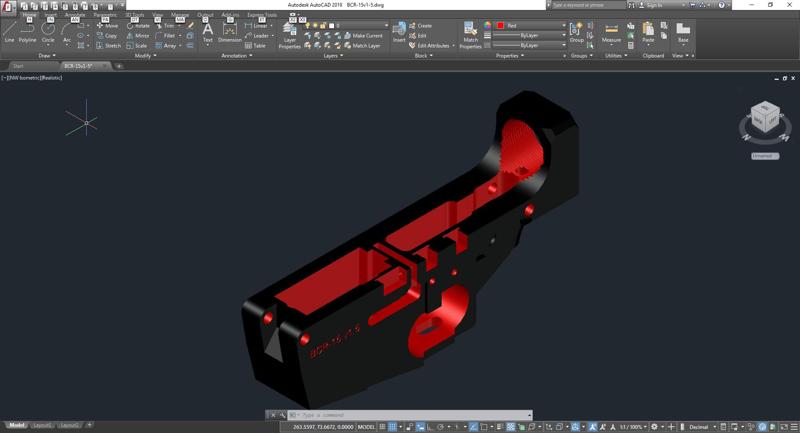The height and width of the screenshot is (433, 800).
Task: Switch to the Model layout tab
Action: click(x=16, y=425)
